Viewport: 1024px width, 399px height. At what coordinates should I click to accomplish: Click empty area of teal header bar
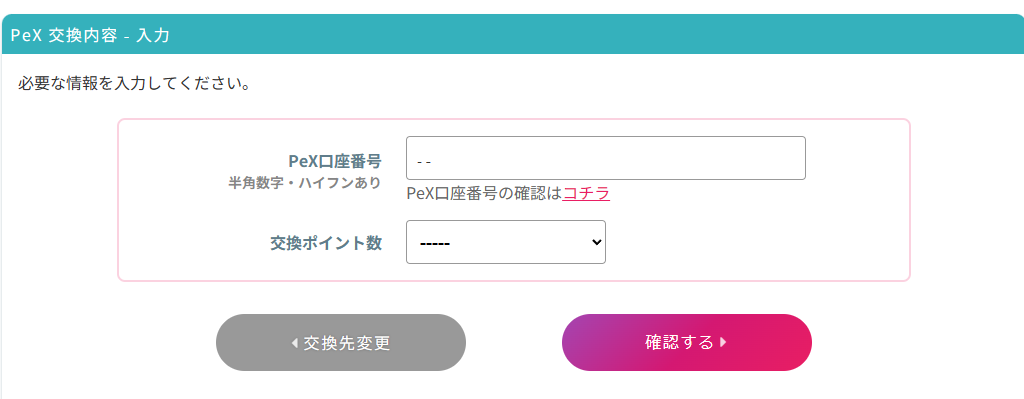point(588,35)
